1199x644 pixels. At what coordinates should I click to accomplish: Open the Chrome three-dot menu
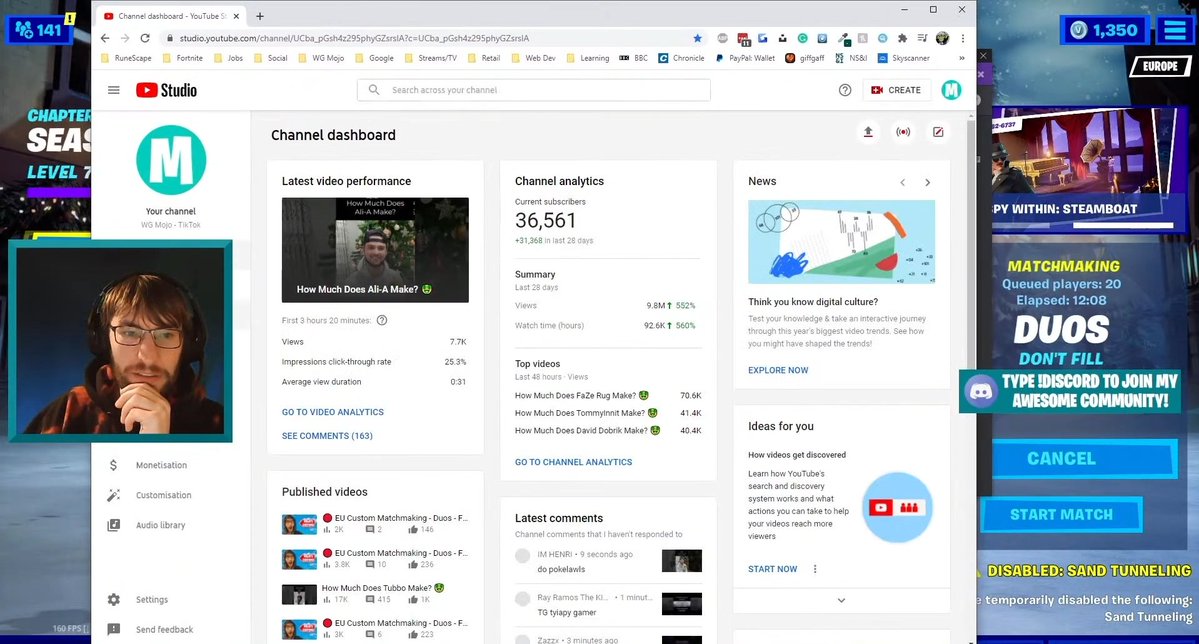point(963,37)
